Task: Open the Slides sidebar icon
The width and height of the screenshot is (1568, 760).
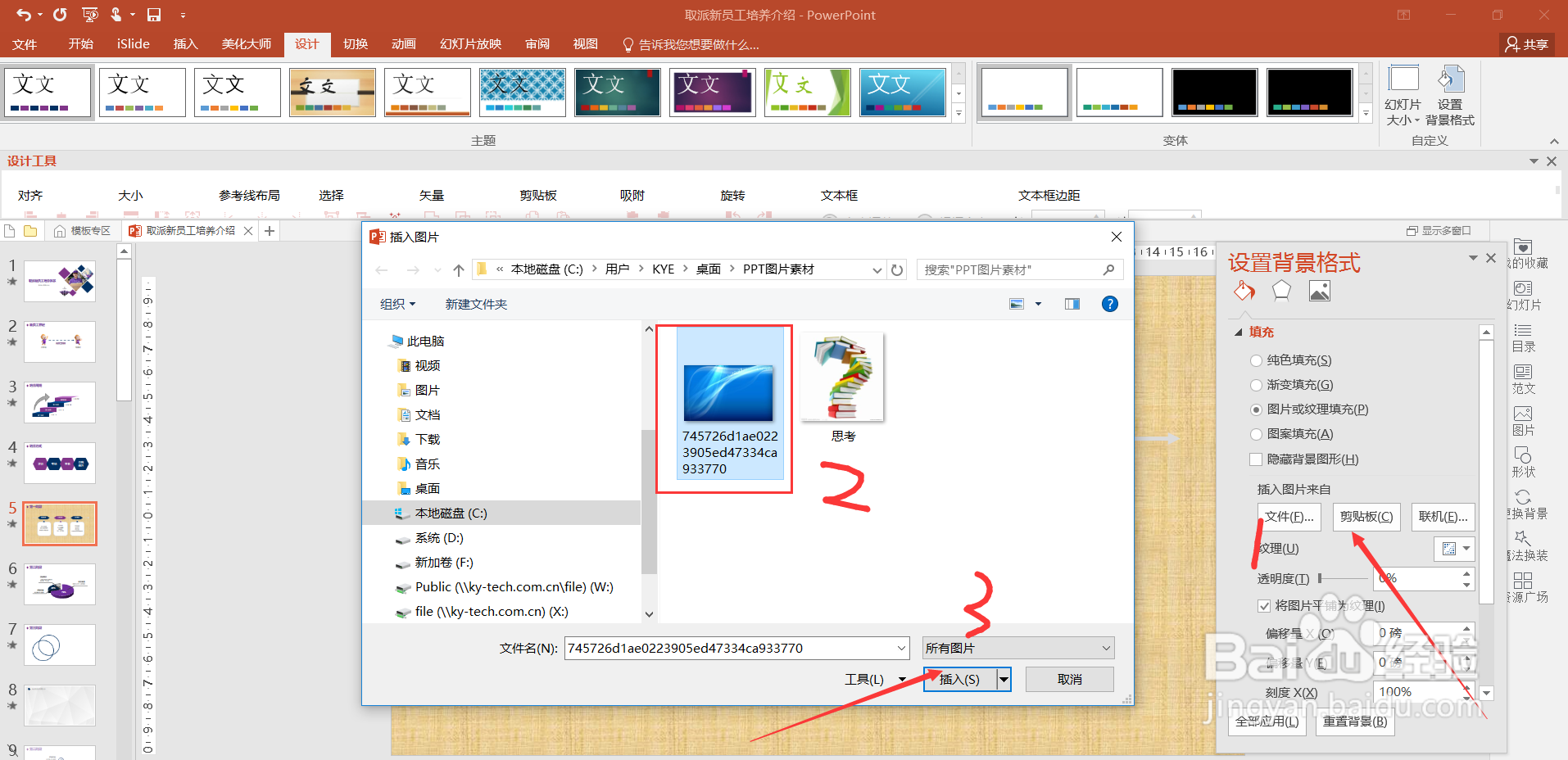Action: click(1523, 288)
